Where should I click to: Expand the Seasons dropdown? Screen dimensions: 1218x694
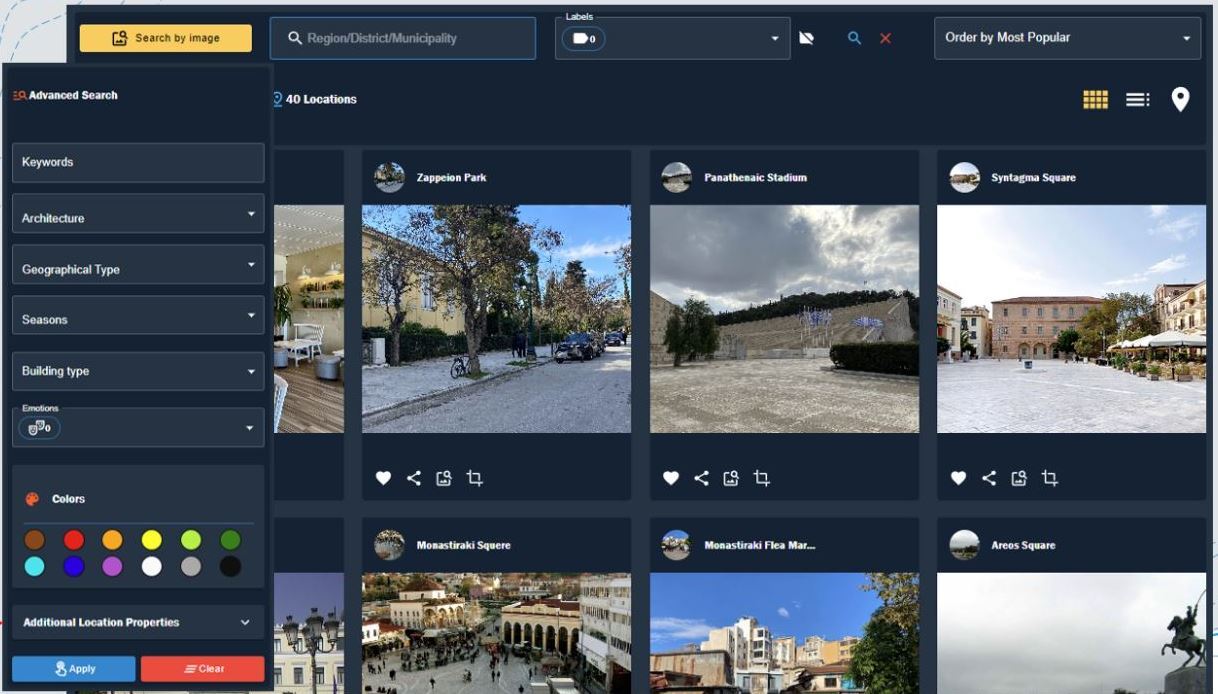(x=138, y=315)
